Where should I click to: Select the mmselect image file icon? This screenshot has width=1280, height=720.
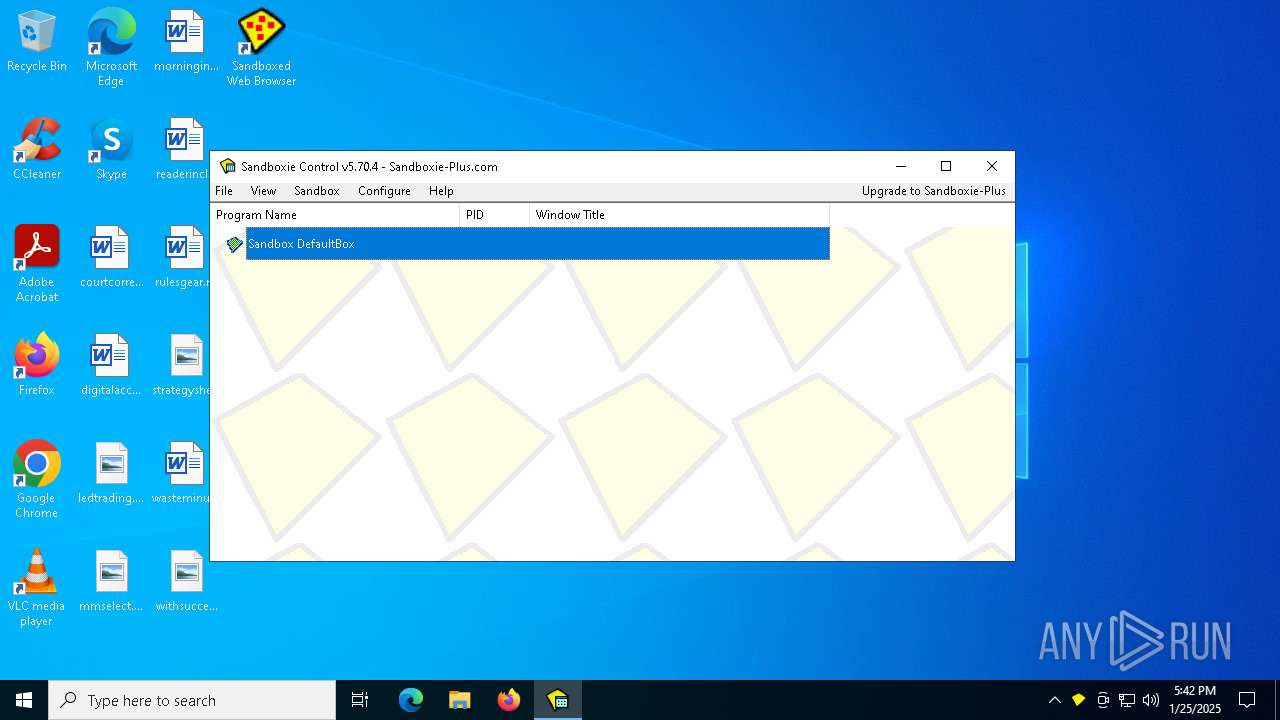coord(111,582)
